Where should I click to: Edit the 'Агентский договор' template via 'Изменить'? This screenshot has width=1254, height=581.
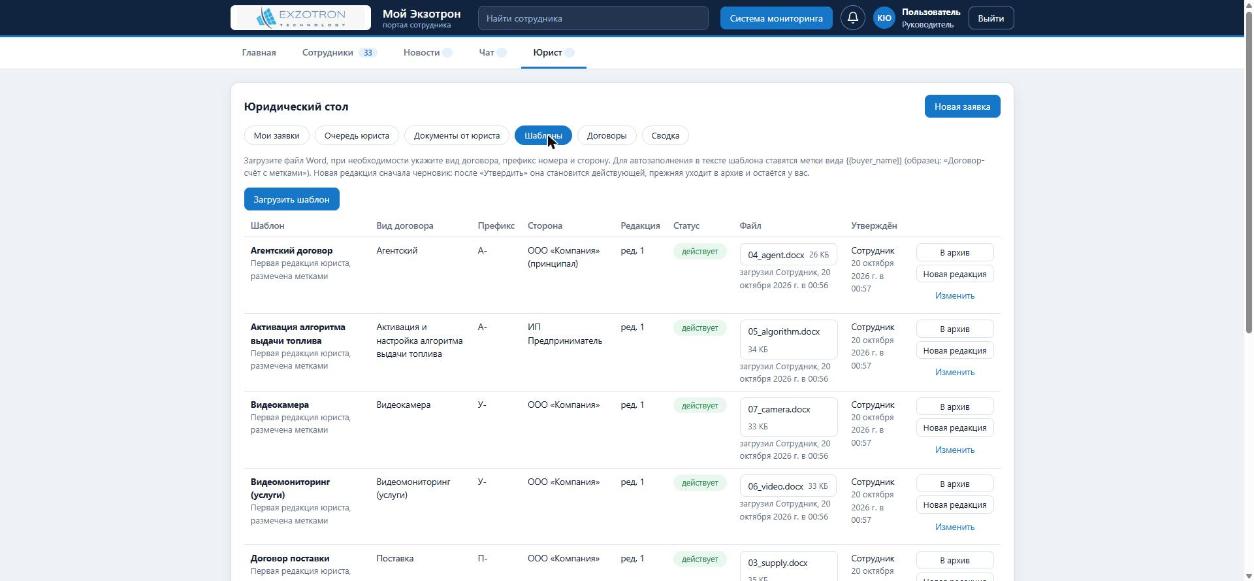tap(955, 296)
